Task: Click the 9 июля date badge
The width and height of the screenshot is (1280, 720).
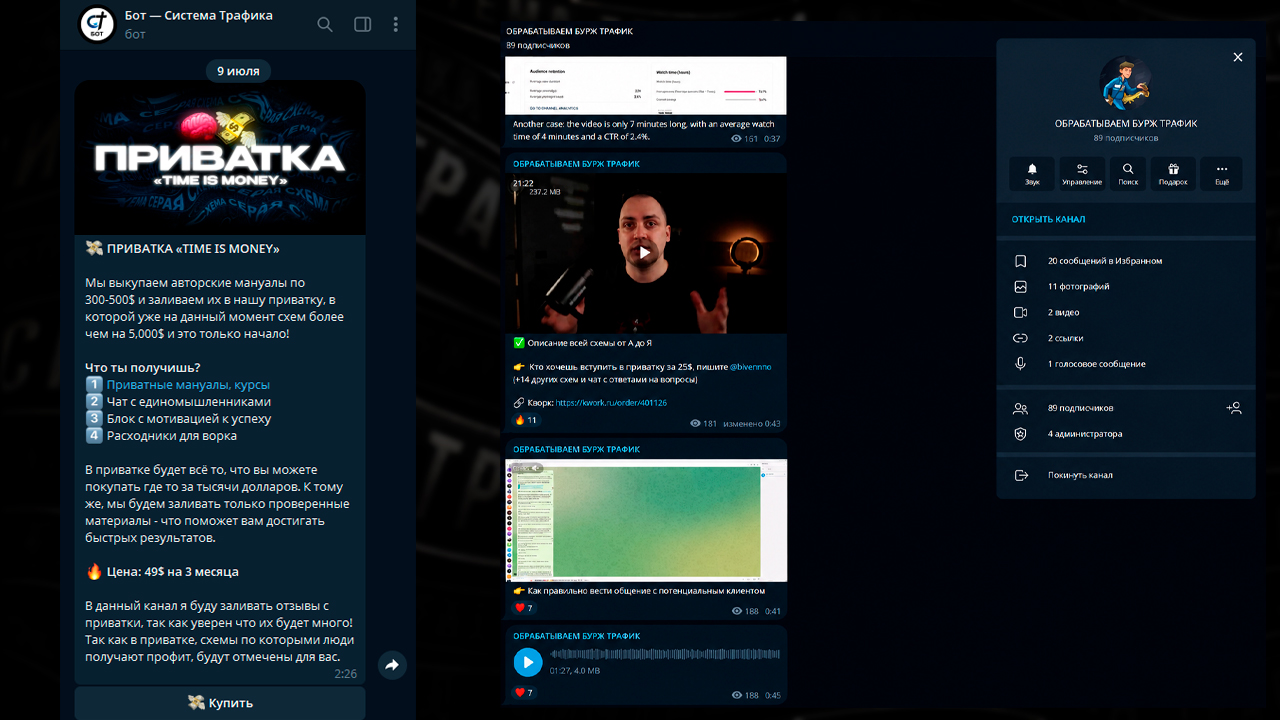Action: click(238, 71)
